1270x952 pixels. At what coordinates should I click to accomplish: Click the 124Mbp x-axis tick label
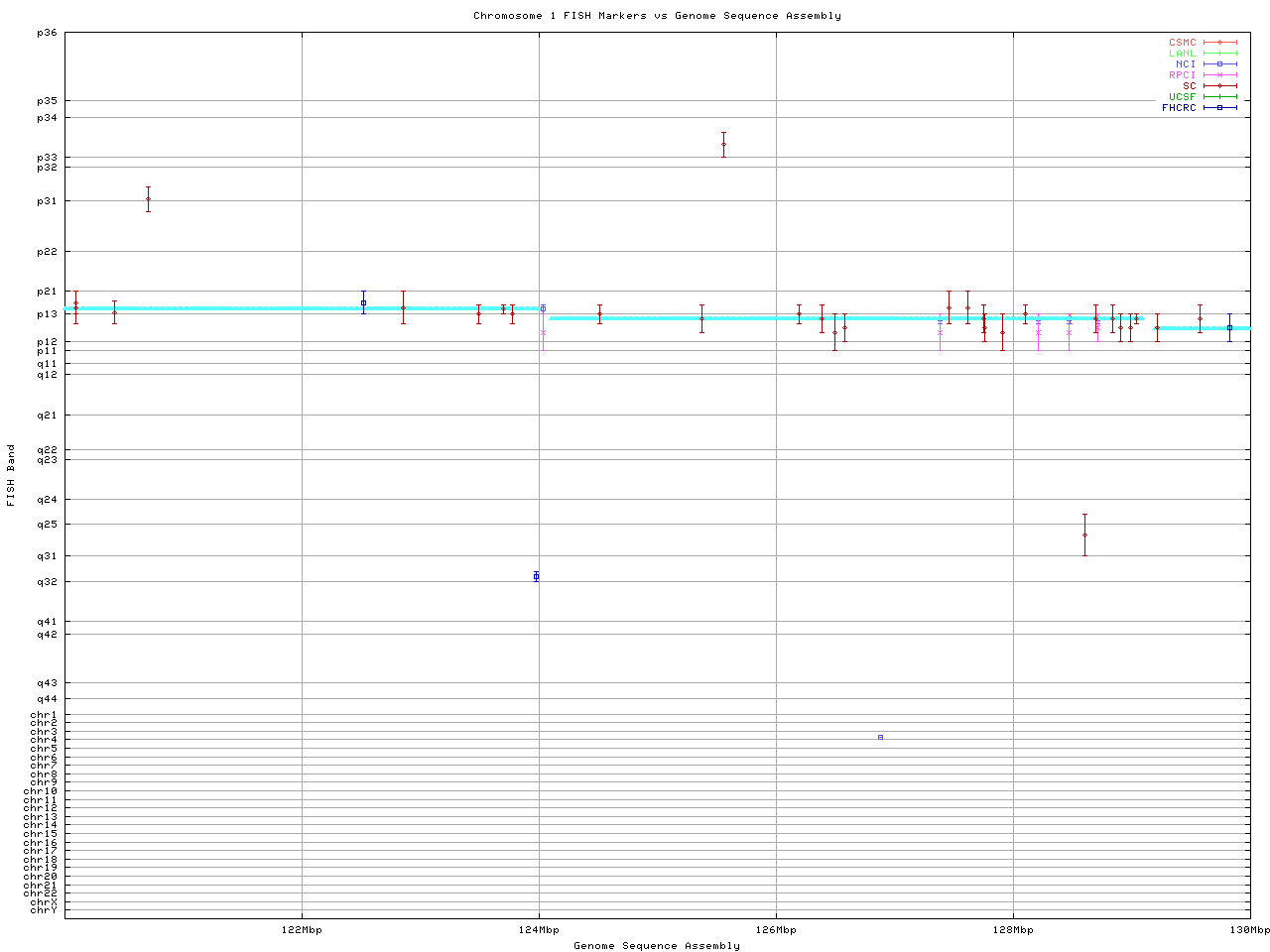pyautogui.click(x=539, y=930)
